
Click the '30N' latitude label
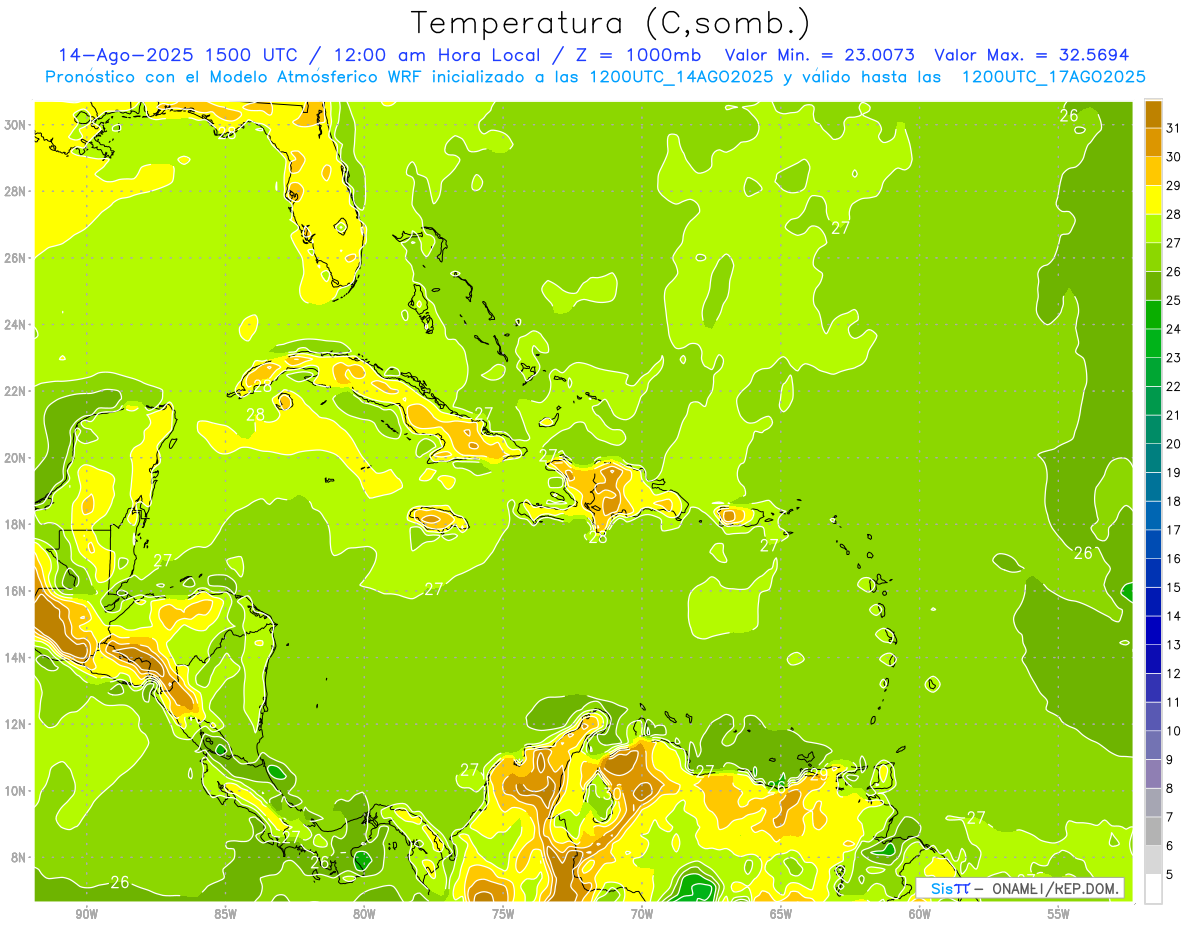click(x=16, y=125)
